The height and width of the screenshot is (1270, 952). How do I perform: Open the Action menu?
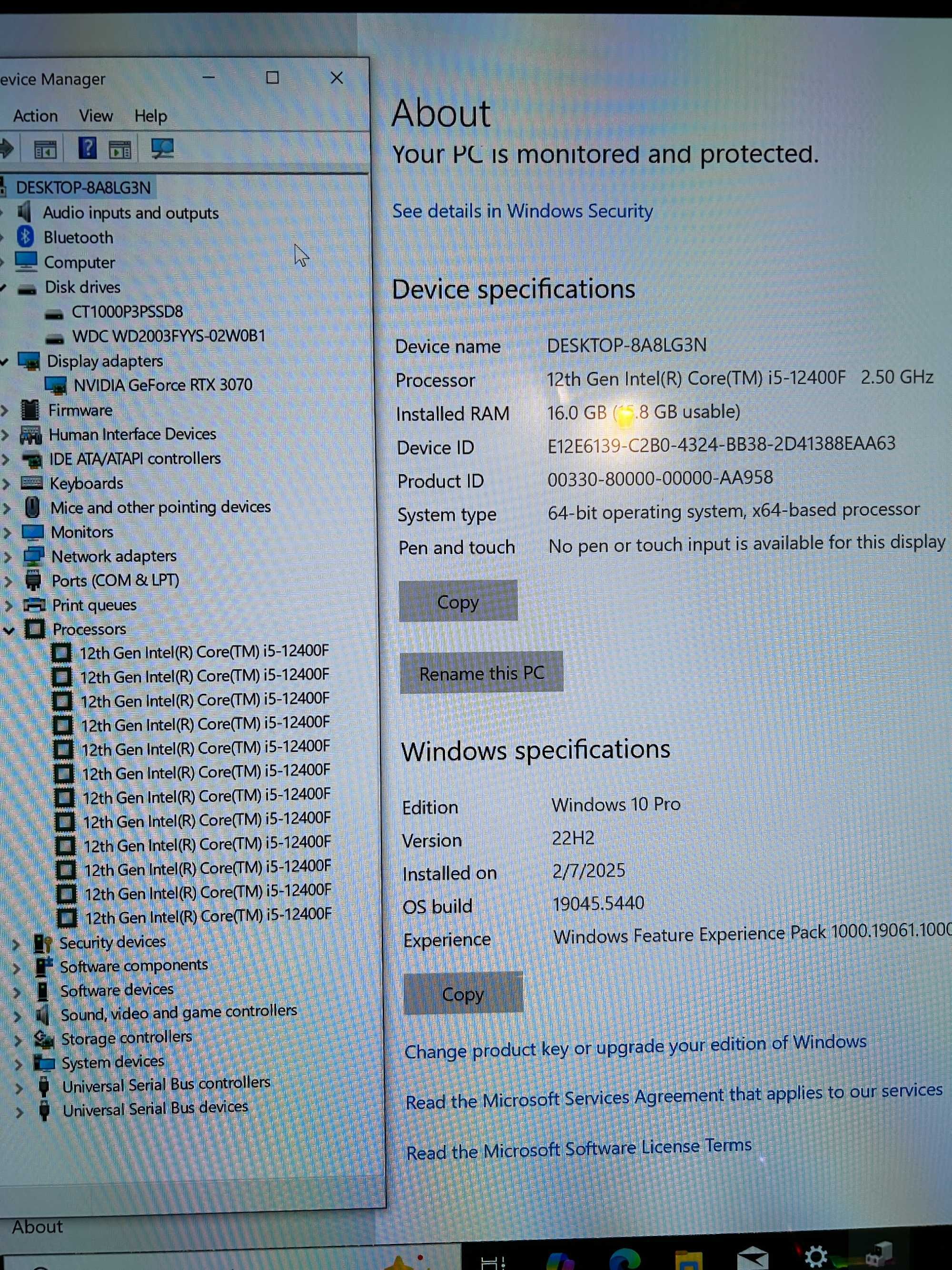point(35,116)
